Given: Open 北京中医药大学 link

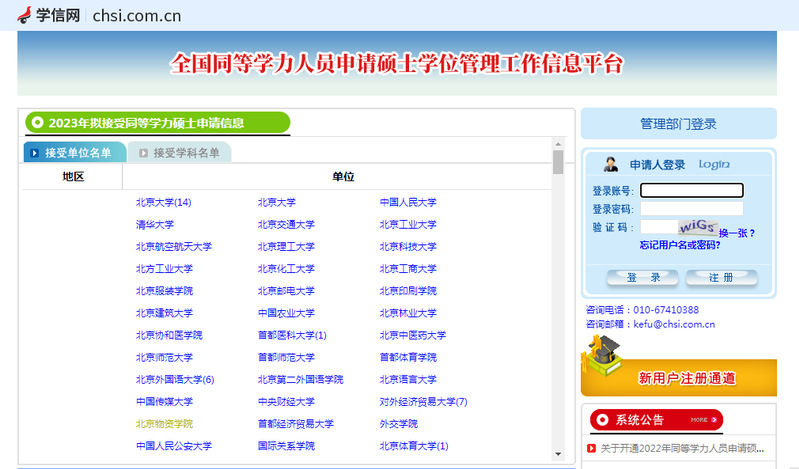Looking at the screenshot, I should pyautogui.click(x=413, y=335).
